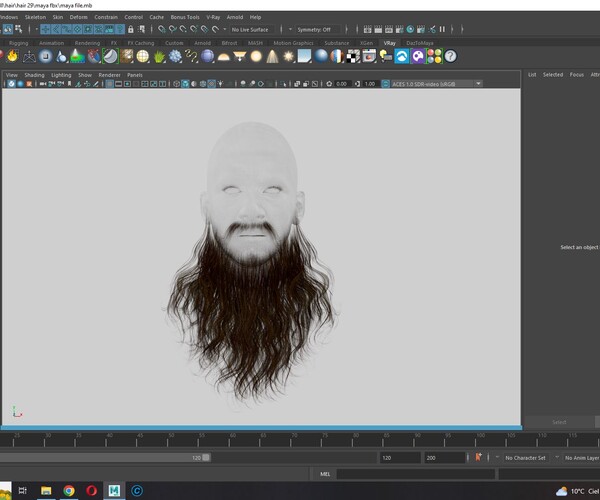Open the viewport Renderer menu

point(109,75)
